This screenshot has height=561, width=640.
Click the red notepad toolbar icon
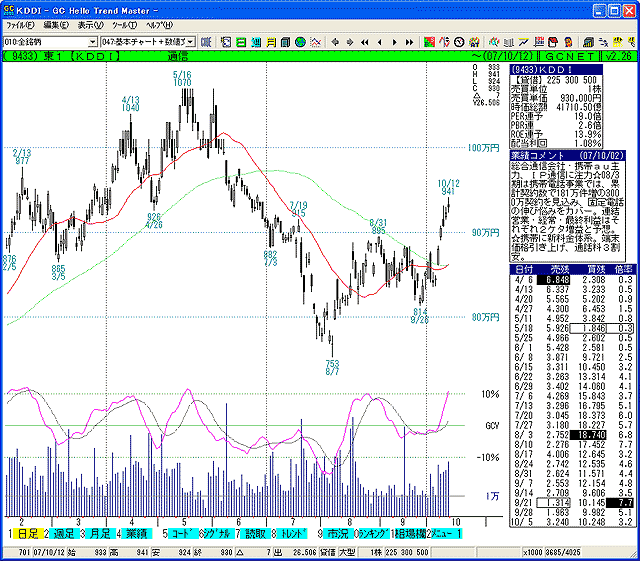click(x=553, y=42)
